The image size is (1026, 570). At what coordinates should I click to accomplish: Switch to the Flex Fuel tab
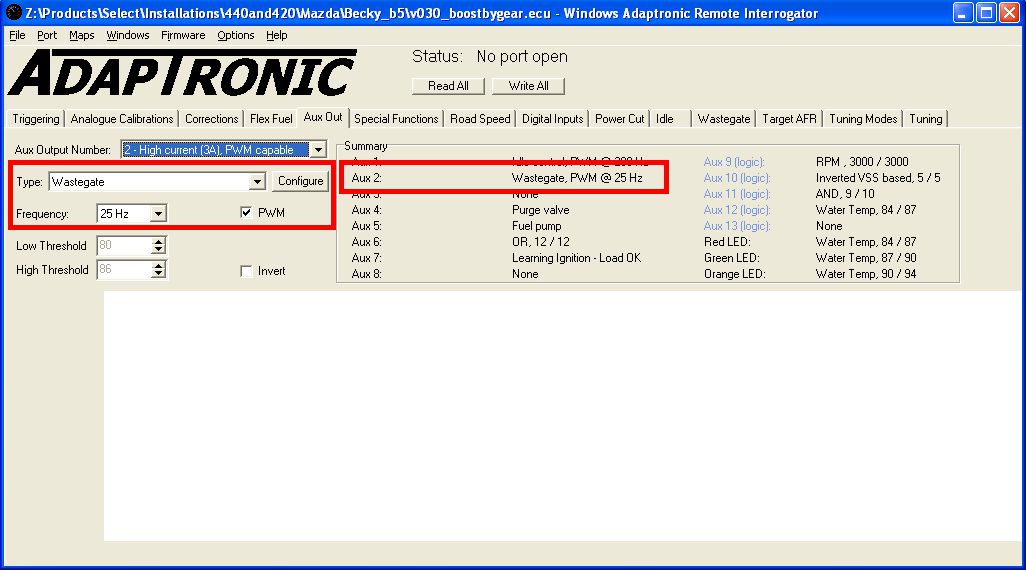click(271, 119)
